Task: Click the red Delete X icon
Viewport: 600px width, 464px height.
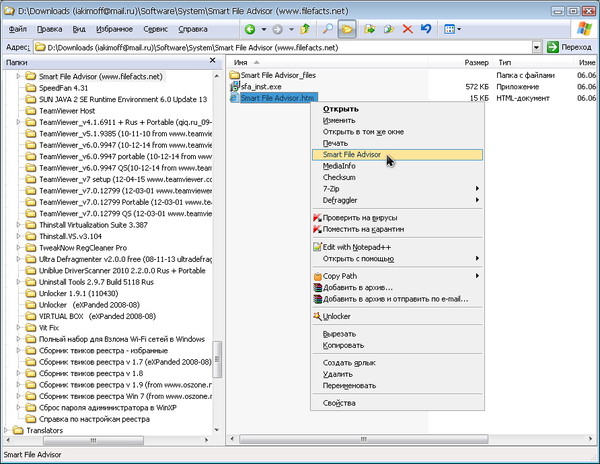Action: pos(408,29)
